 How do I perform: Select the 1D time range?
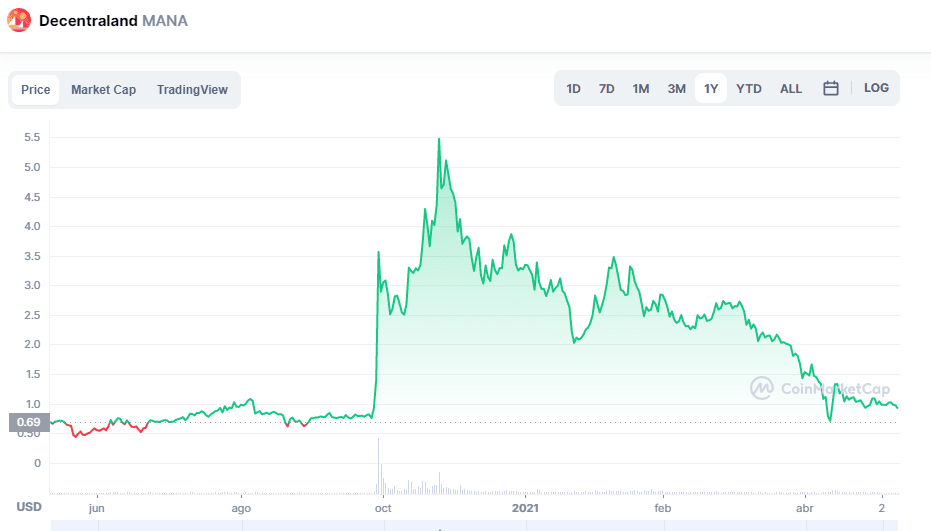point(573,88)
